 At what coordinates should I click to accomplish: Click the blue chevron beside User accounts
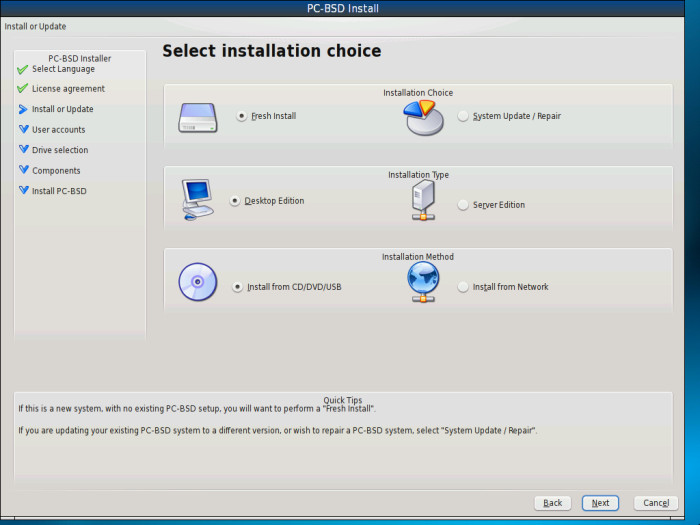[24, 129]
